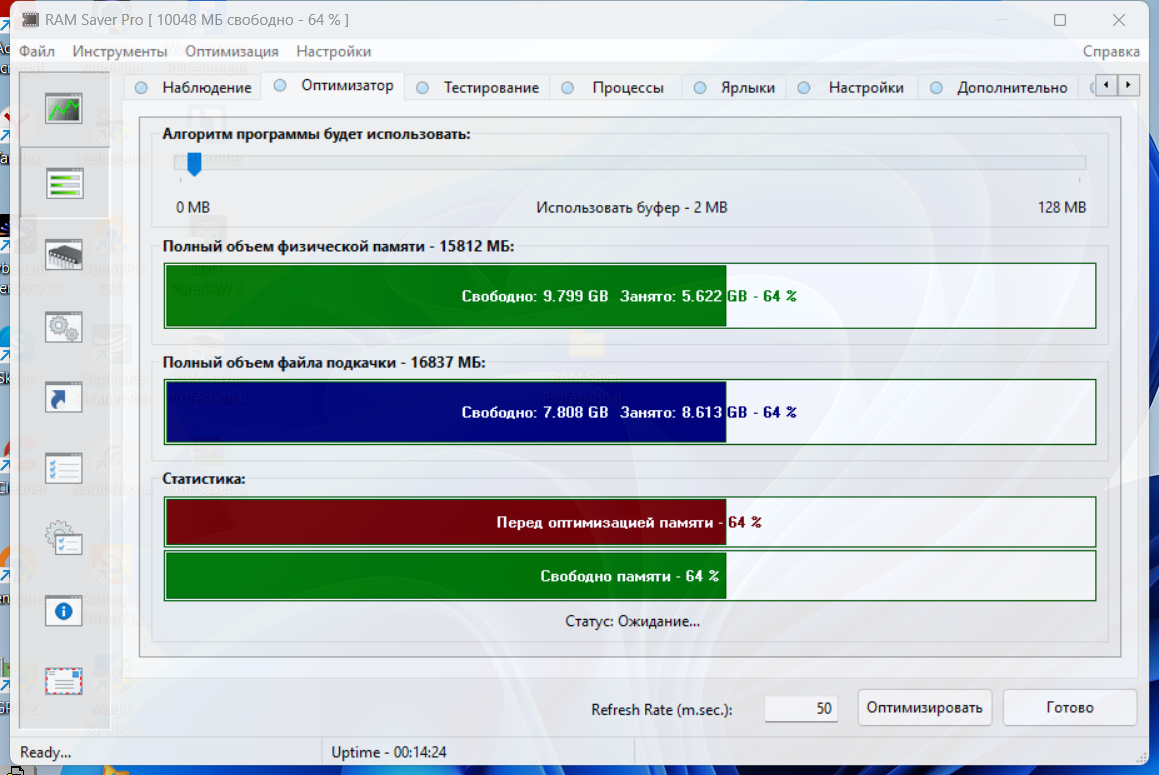Select the green bars optimizer sidebar icon
1159x775 pixels.
point(64,183)
